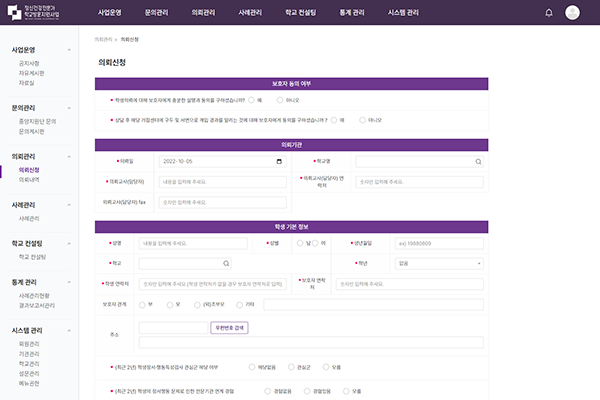Image resolution: width=600 pixels, height=400 pixels.
Task: Collapse the 시스템 관리 sidebar section
Action: pos(69,330)
